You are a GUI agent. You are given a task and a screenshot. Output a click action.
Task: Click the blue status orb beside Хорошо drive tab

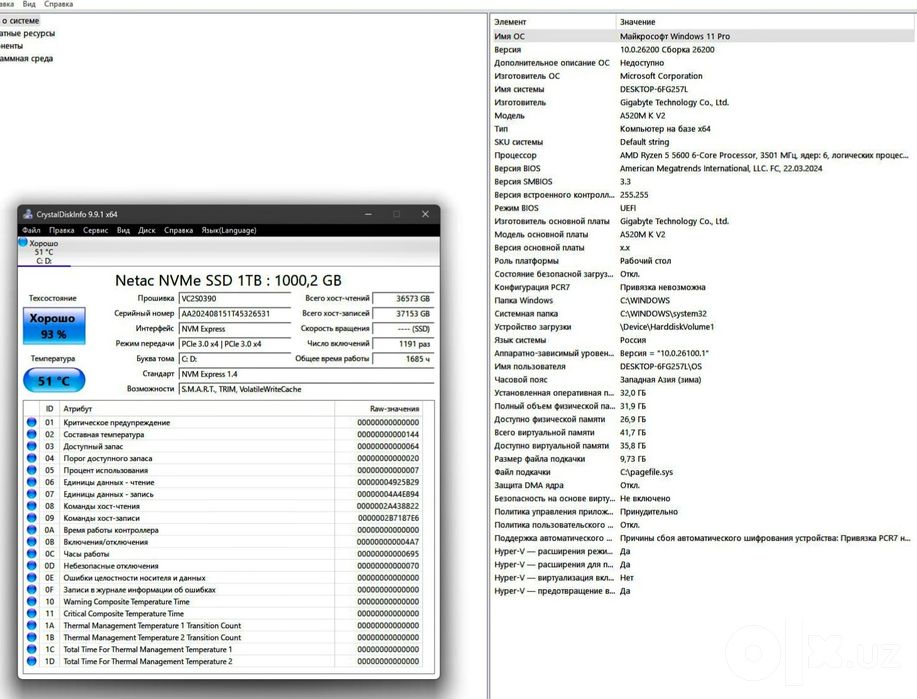[x=23, y=242]
